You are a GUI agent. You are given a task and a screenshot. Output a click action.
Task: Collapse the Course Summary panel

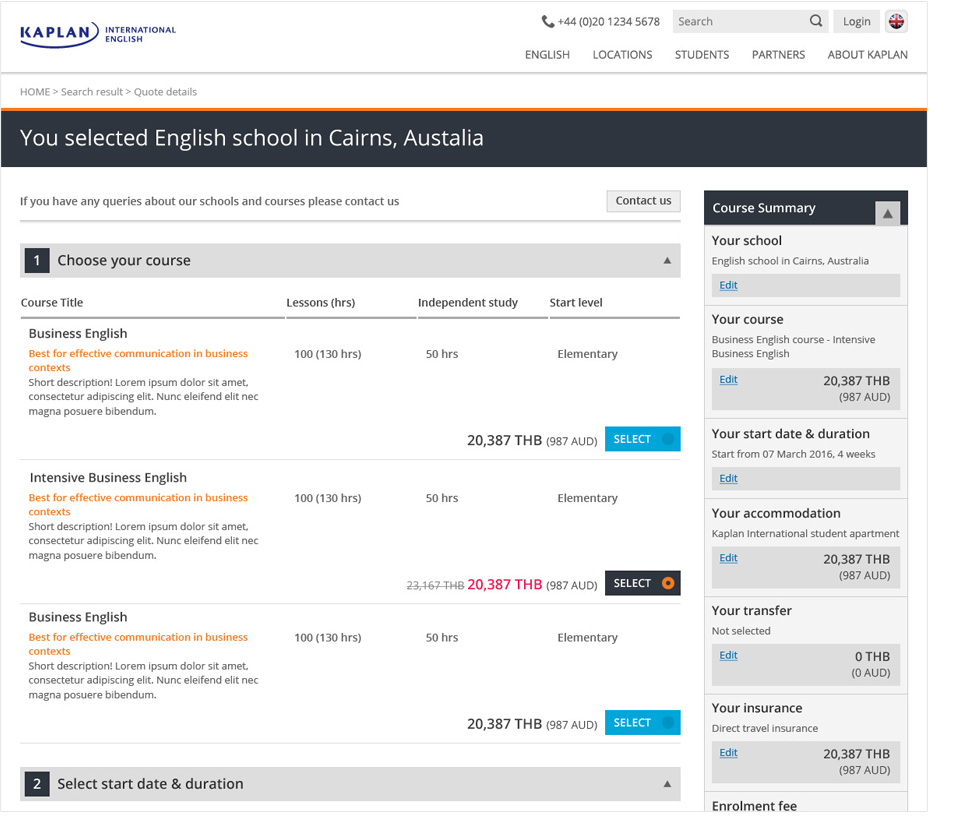click(x=888, y=214)
